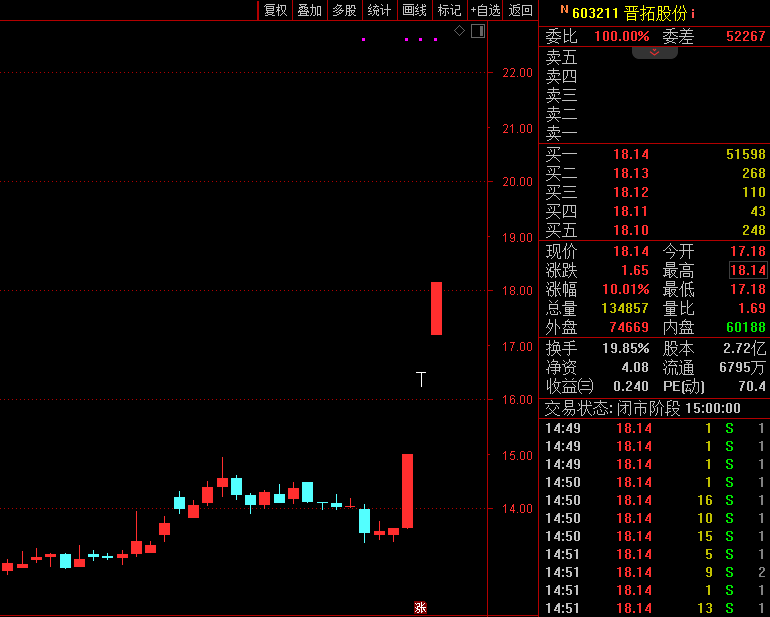The image size is (770, 617).
Task: Activate the 画线 drawing tool
Action: coord(414,10)
